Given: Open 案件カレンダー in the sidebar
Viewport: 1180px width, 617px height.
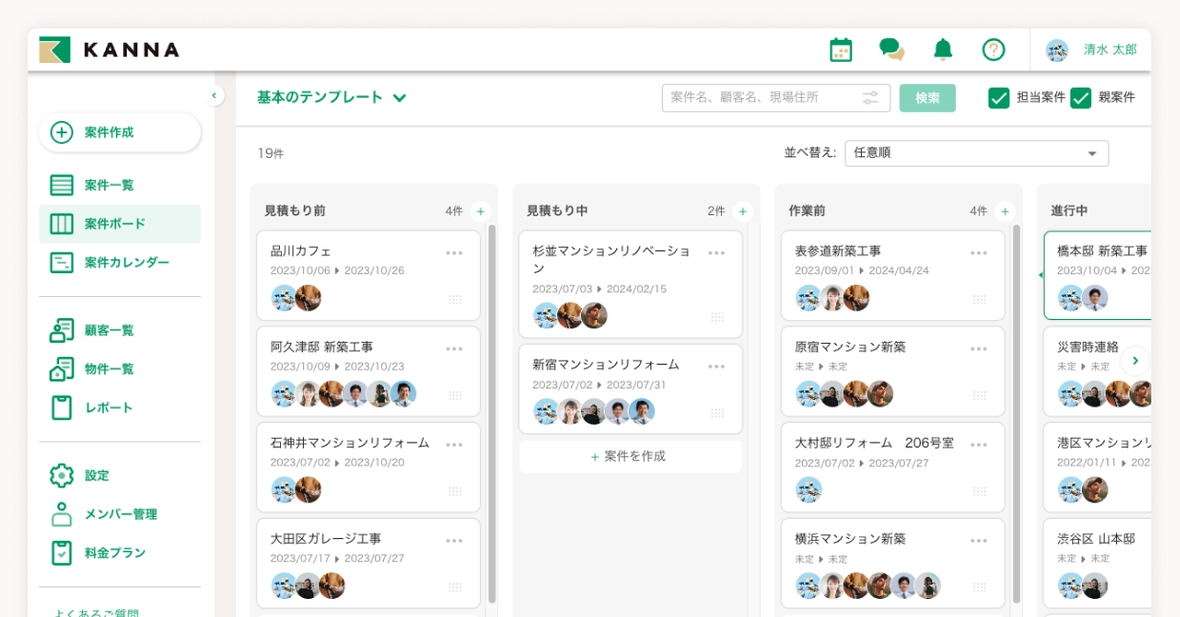Looking at the screenshot, I should point(120,263).
